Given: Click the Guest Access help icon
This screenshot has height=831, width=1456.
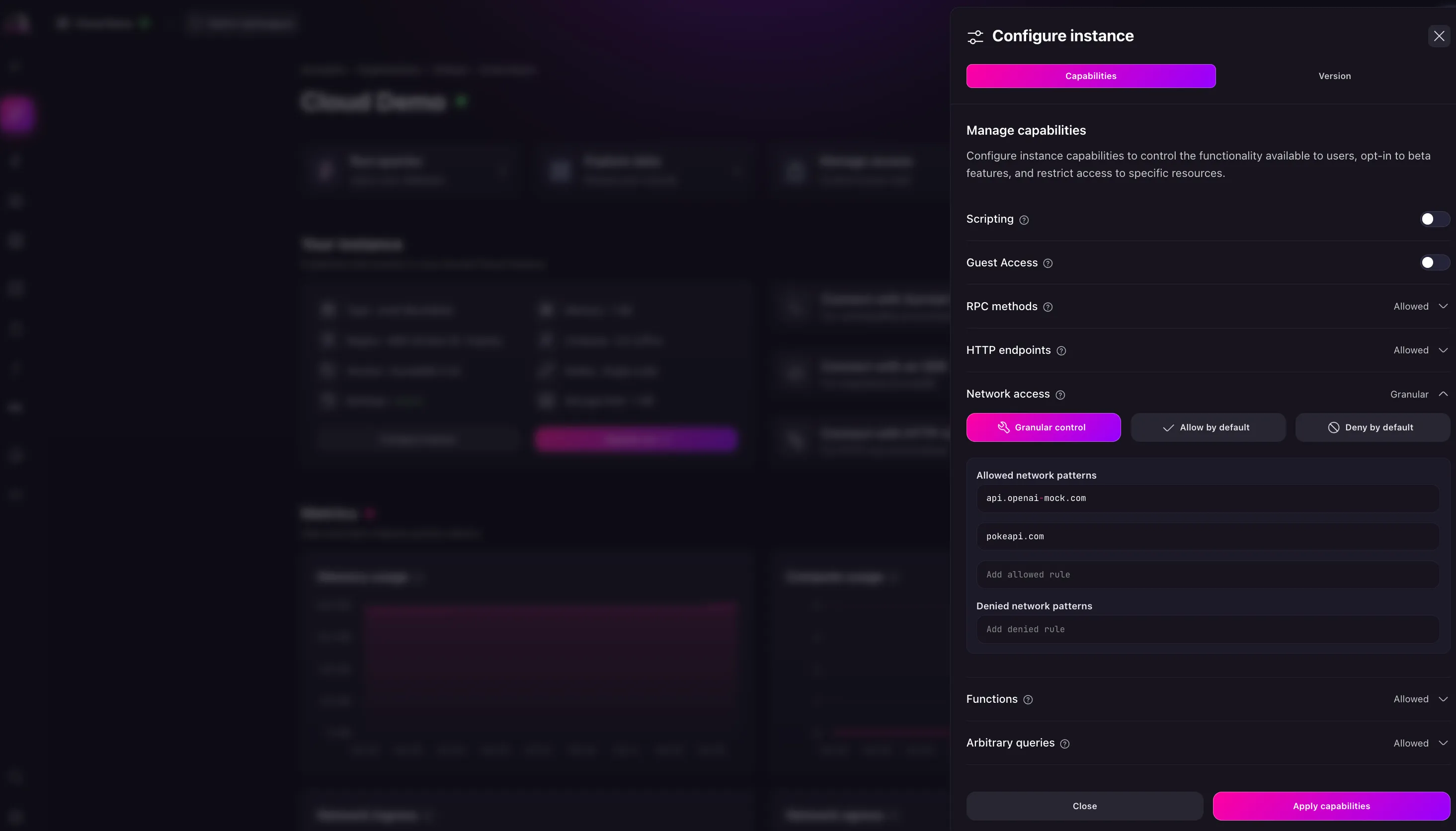Looking at the screenshot, I should click(x=1048, y=263).
